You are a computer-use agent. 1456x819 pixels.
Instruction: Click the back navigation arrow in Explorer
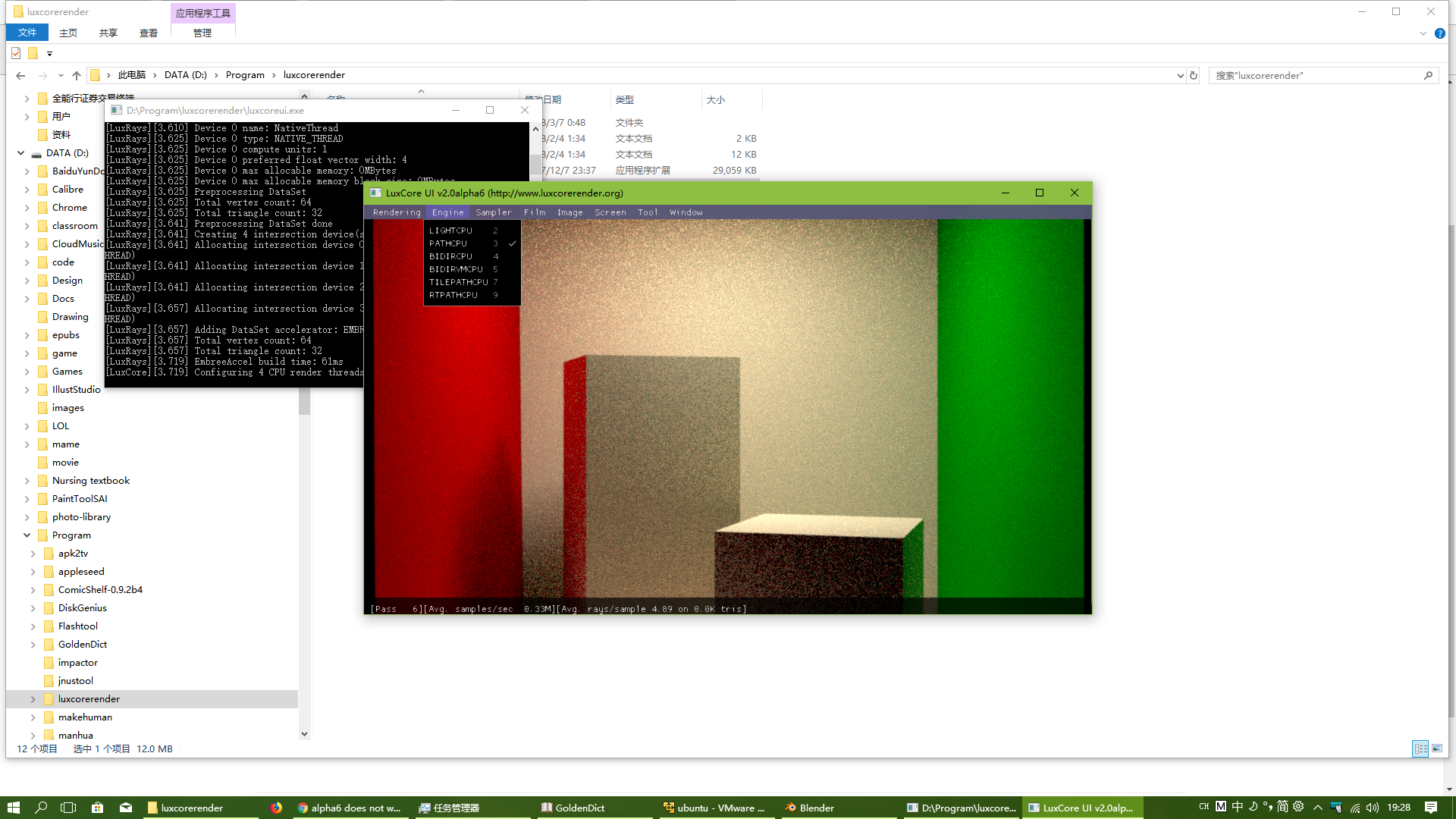click(x=20, y=75)
